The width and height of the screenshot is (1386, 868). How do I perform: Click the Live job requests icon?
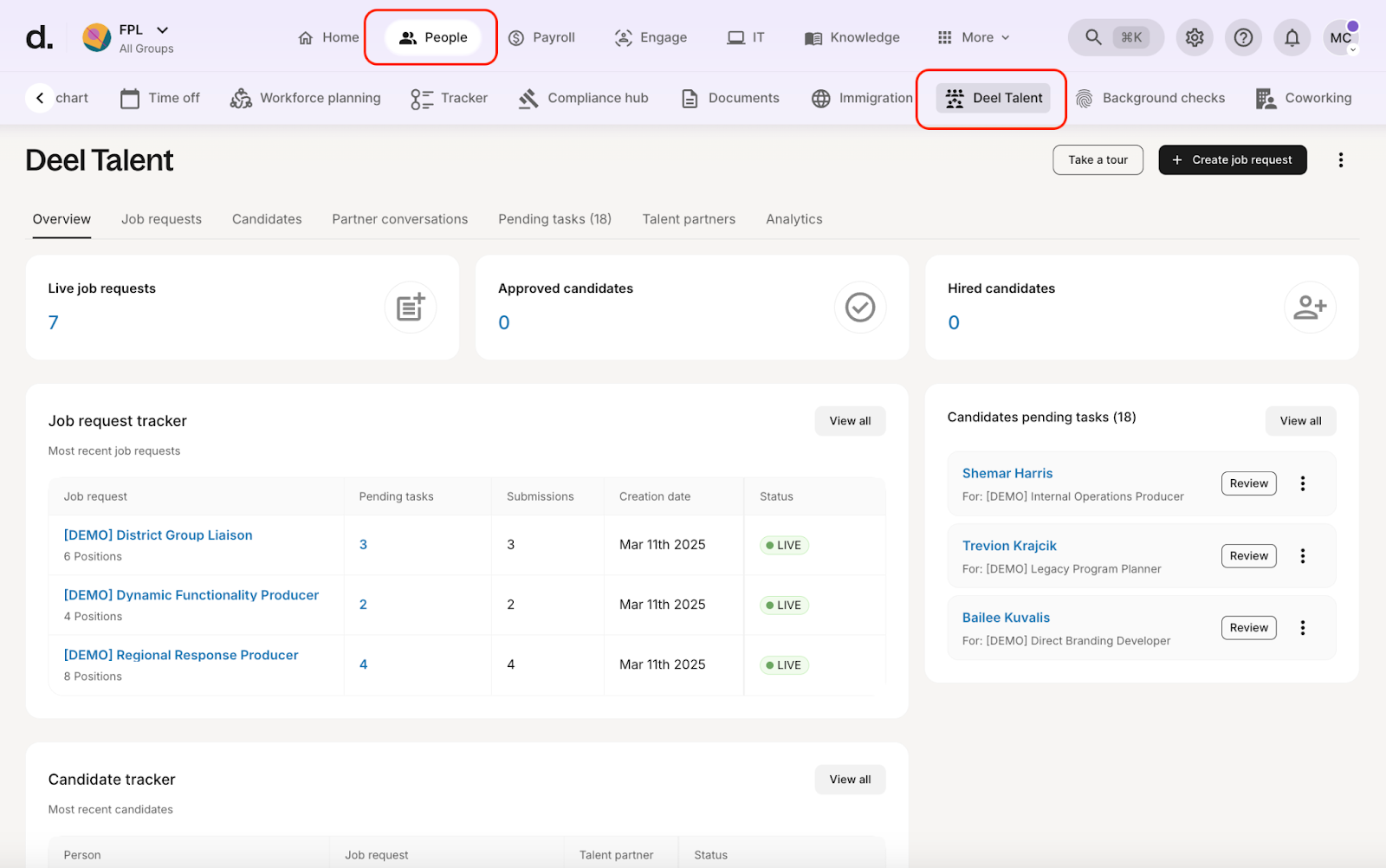point(410,308)
